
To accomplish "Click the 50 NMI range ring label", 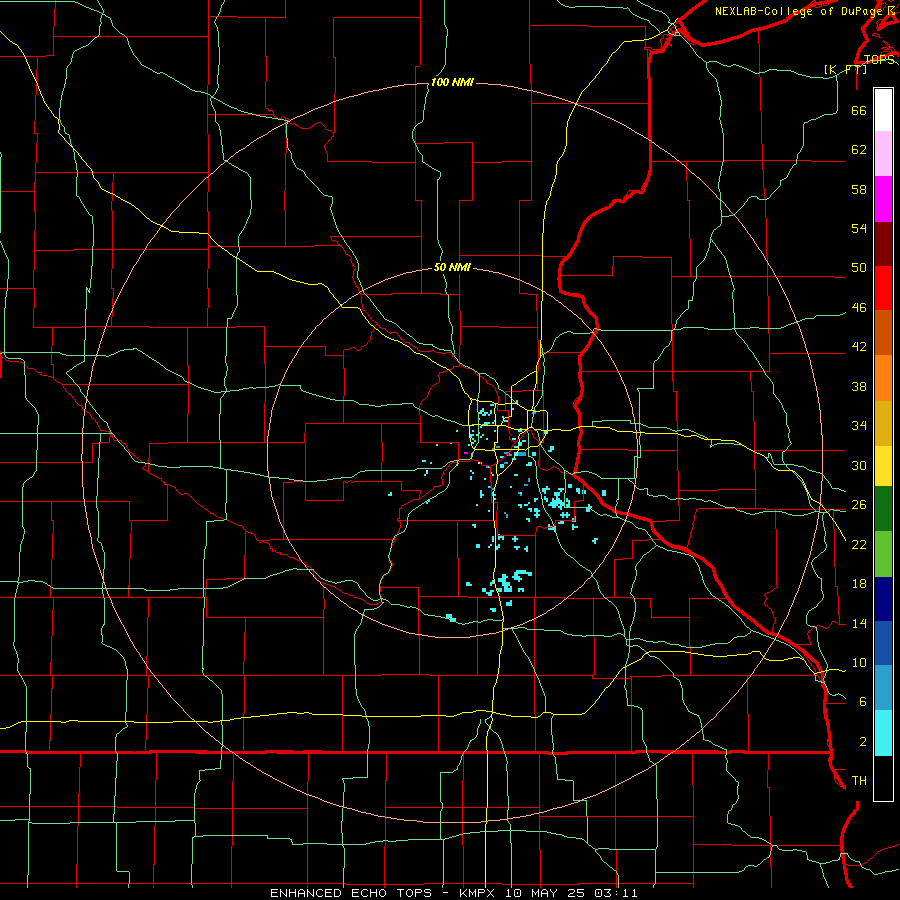I will (452, 267).
